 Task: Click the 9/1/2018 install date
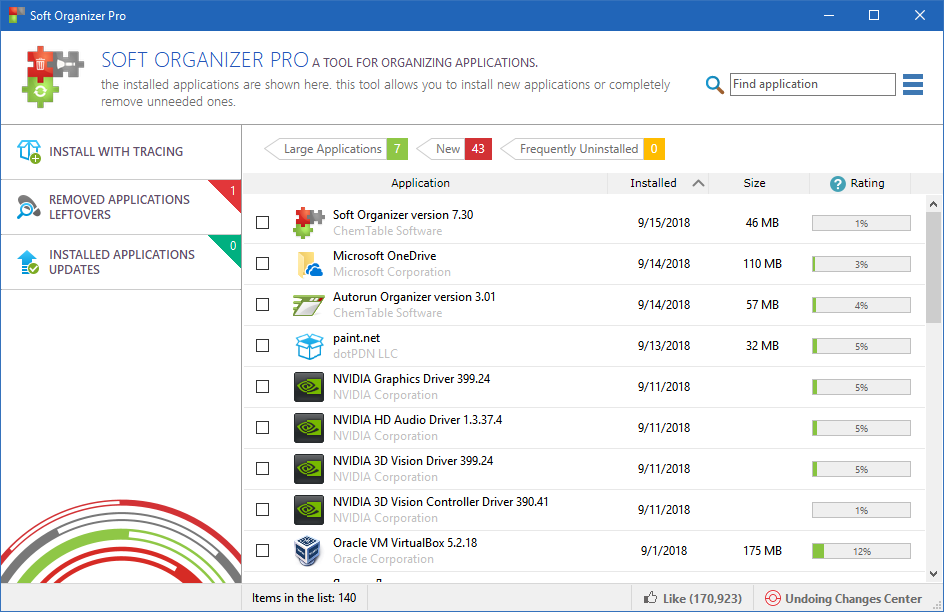[664, 551]
